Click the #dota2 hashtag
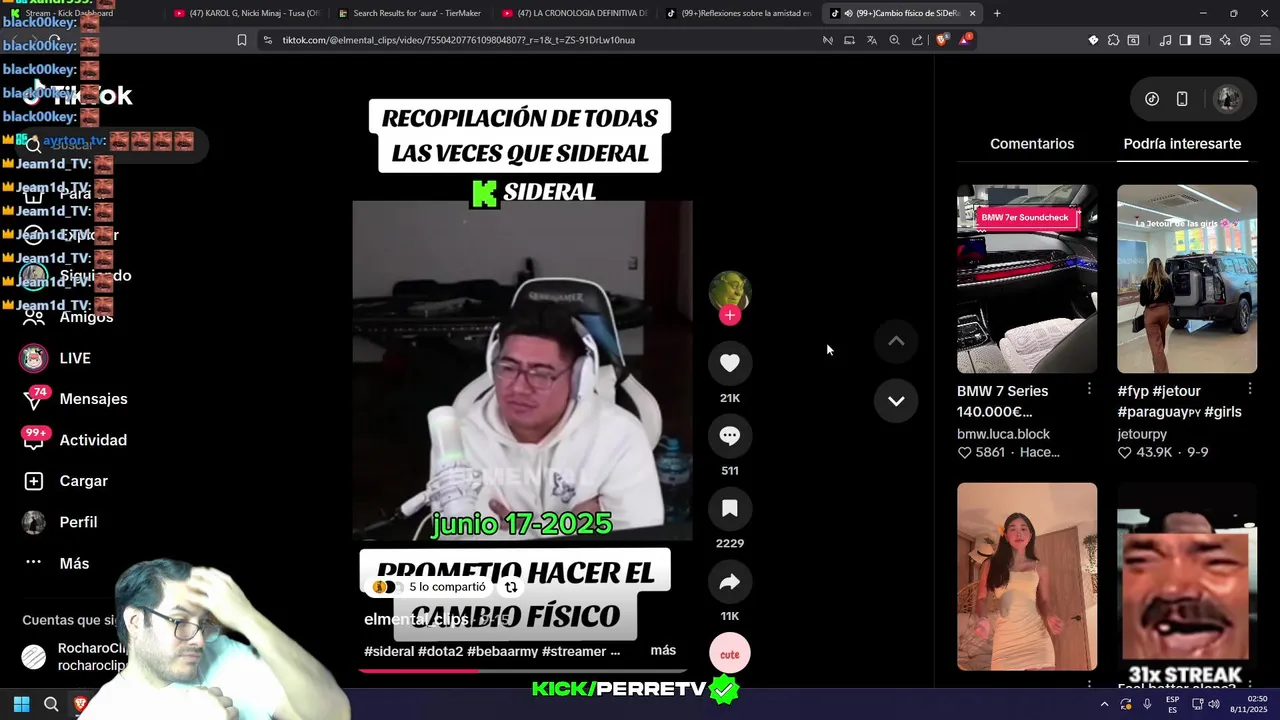 441,651
